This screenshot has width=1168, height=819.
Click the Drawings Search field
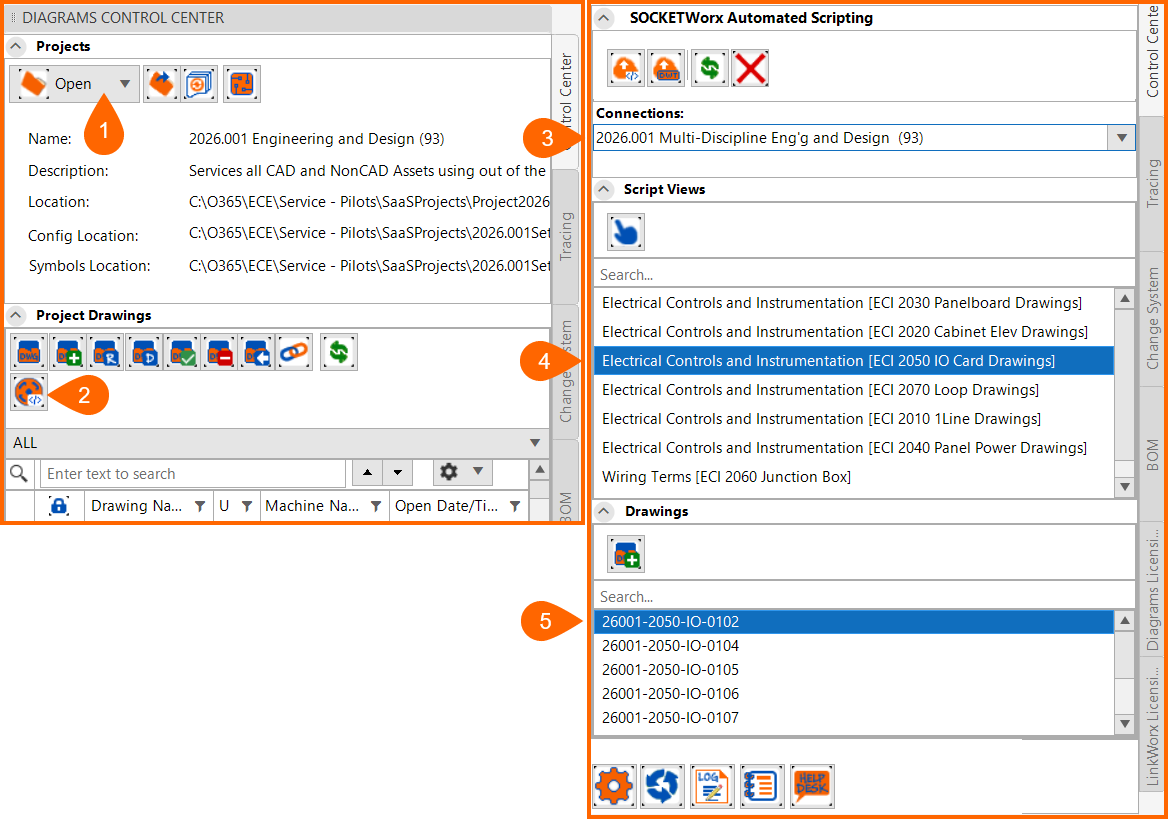pyautogui.click(x=864, y=597)
